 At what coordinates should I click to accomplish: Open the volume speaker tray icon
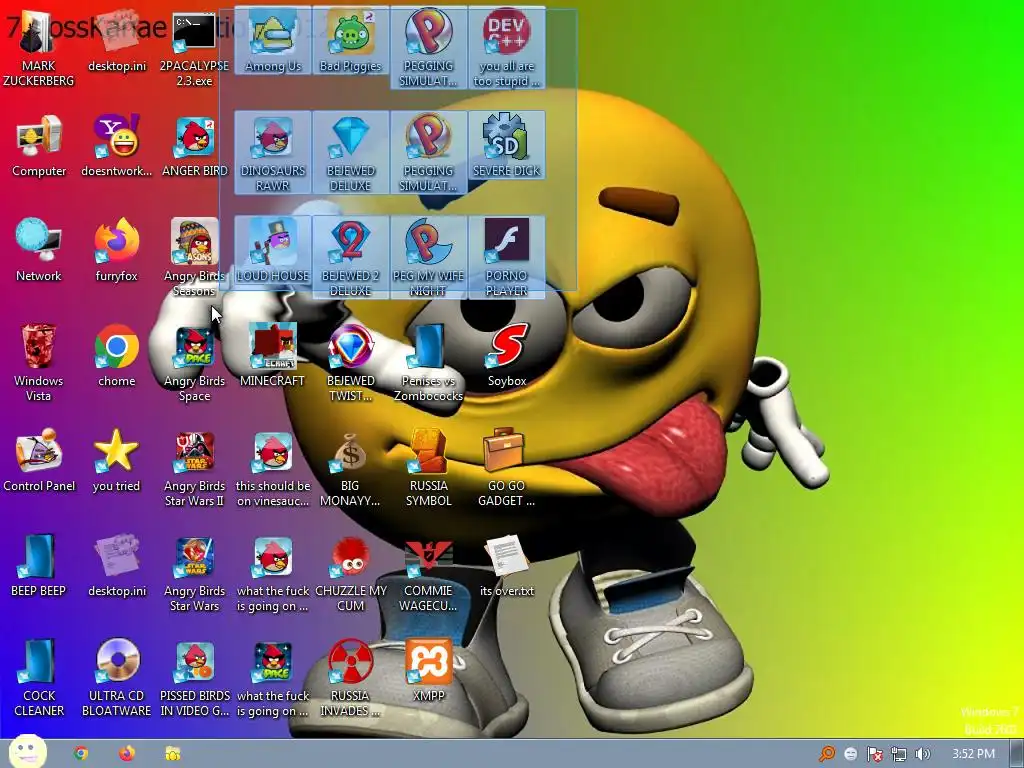pyautogui.click(x=922, y=754)
